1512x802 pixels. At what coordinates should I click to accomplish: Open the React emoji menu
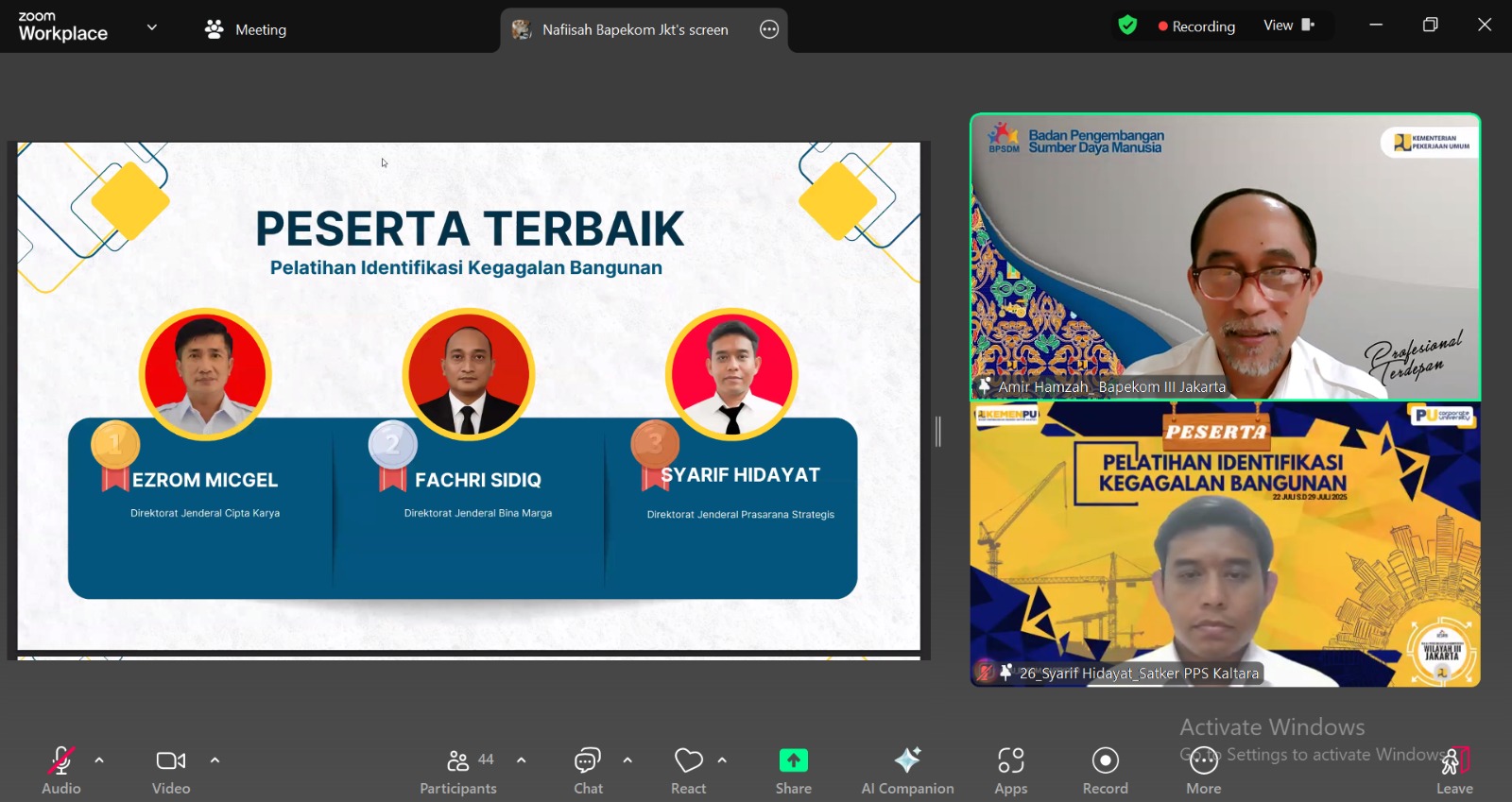point(689,771)
